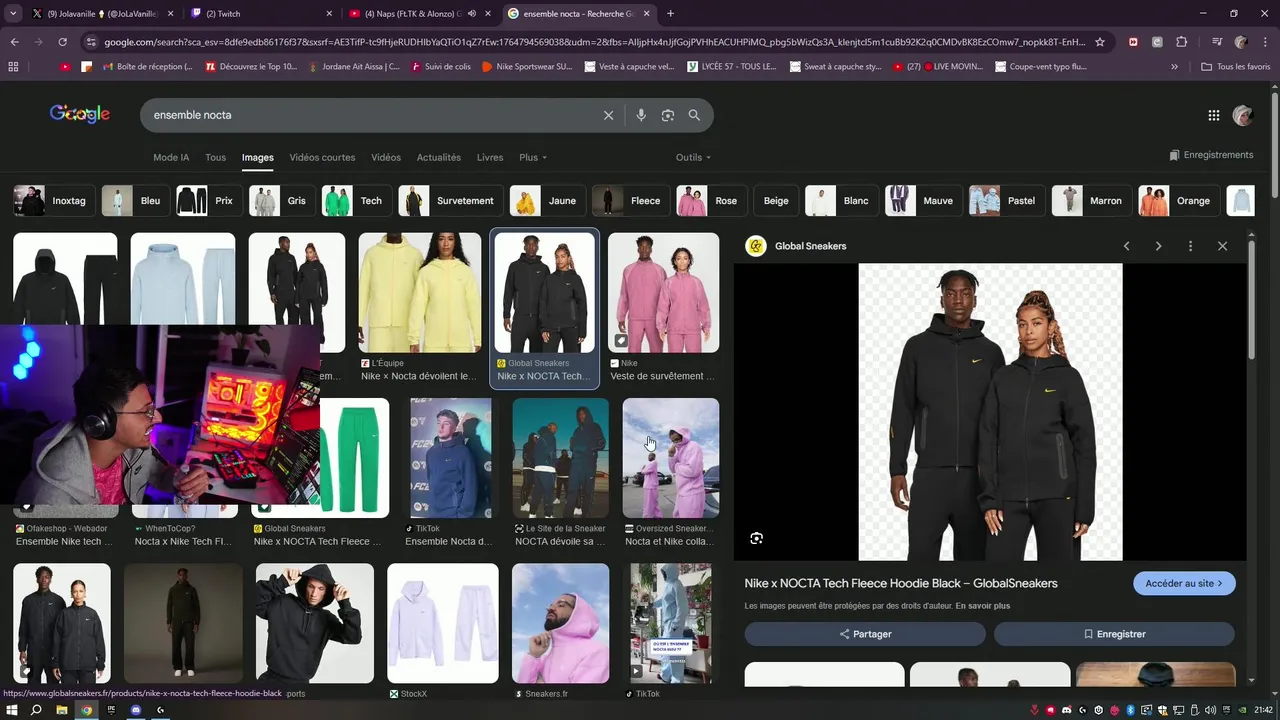The image size is (1280, 720).
Task: View site information for google.com
Action: coord(92,42)
